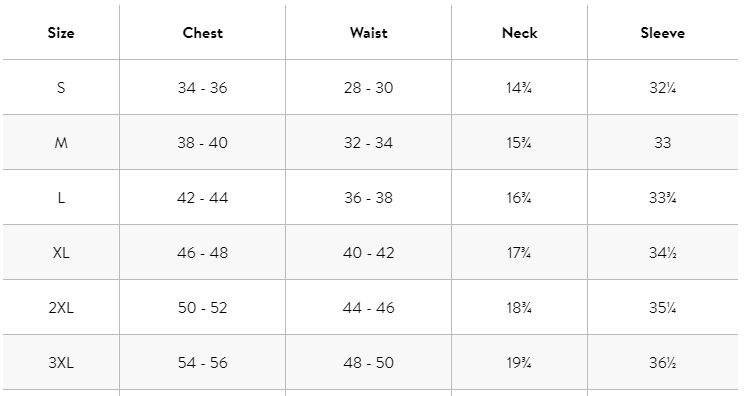The width and height of the screenshot is (744, 396).
Task: Click neck value 16¾ for size L
Action: pos(519,198)
